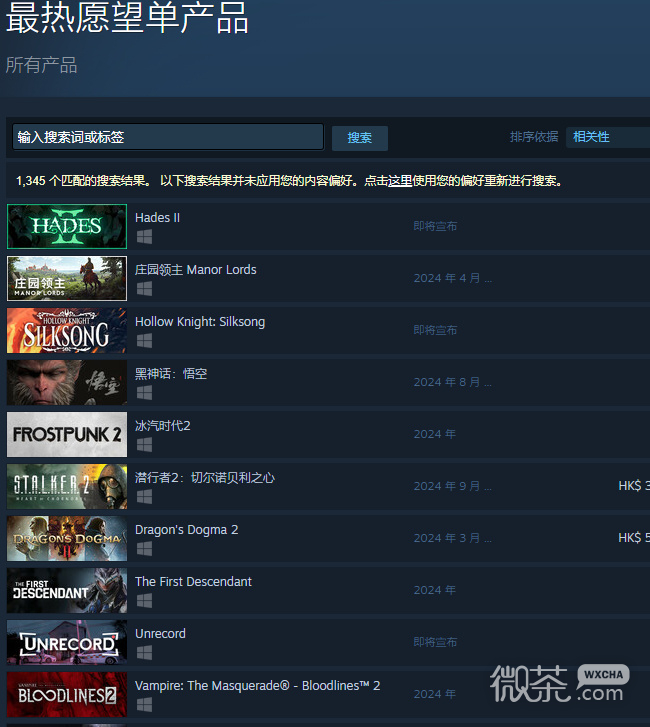
Task: Click the 1,345 个匹配的搜索结果 count text
Action: point(84,180)
